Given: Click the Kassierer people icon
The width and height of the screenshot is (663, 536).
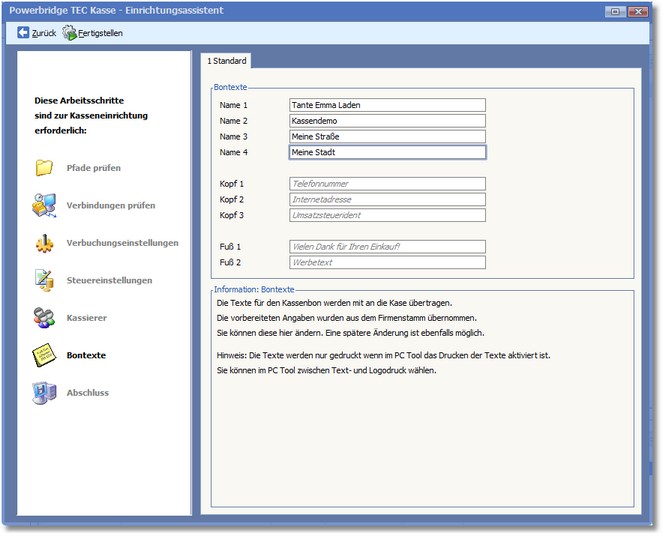Looking at the screenshot, I should pyautogui.click(x=44, y=318).
